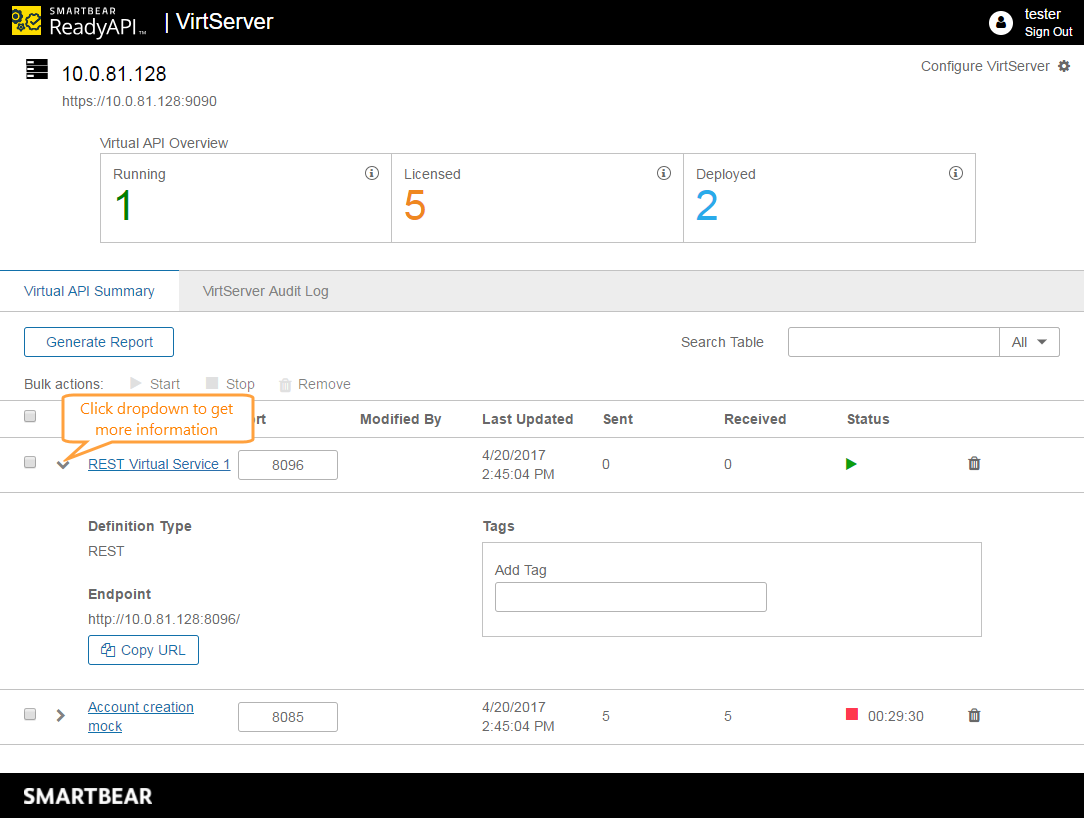Image resolution: width=1084 pixels, height=818 pixels.
Task: Show info for Licensed virtual APIs
Action: tap(664, 173)
